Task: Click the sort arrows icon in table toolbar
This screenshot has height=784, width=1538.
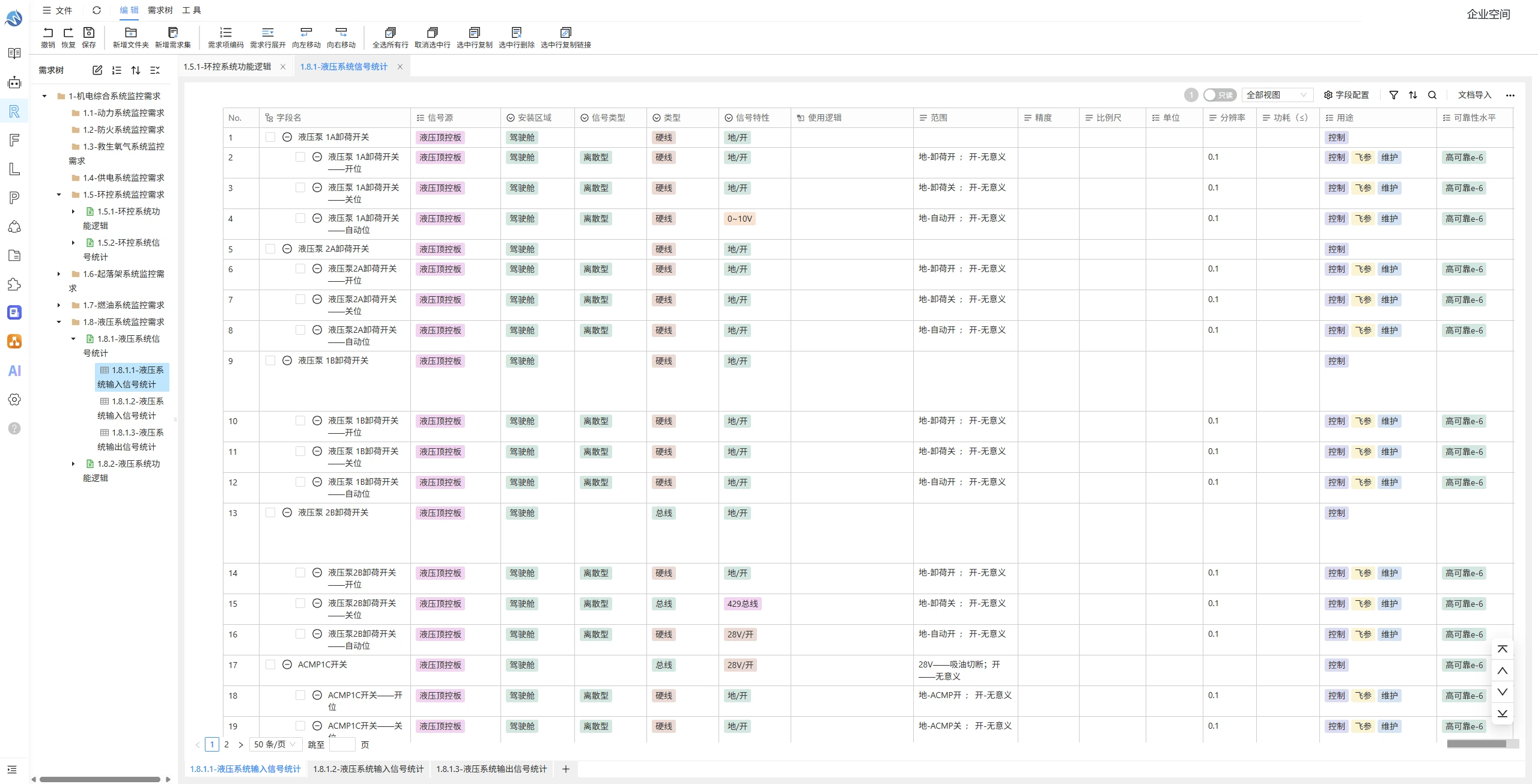Action: 1413,95
